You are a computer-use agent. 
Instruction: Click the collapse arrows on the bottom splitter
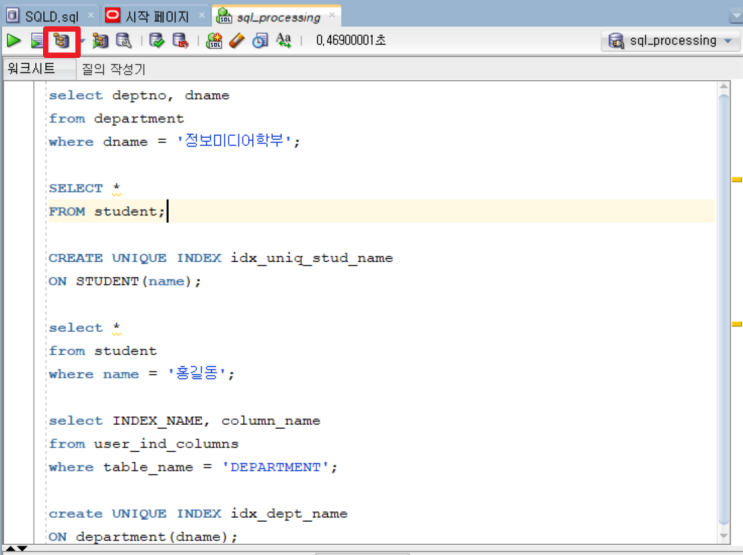pyautogui.click(x=16, y=549)
